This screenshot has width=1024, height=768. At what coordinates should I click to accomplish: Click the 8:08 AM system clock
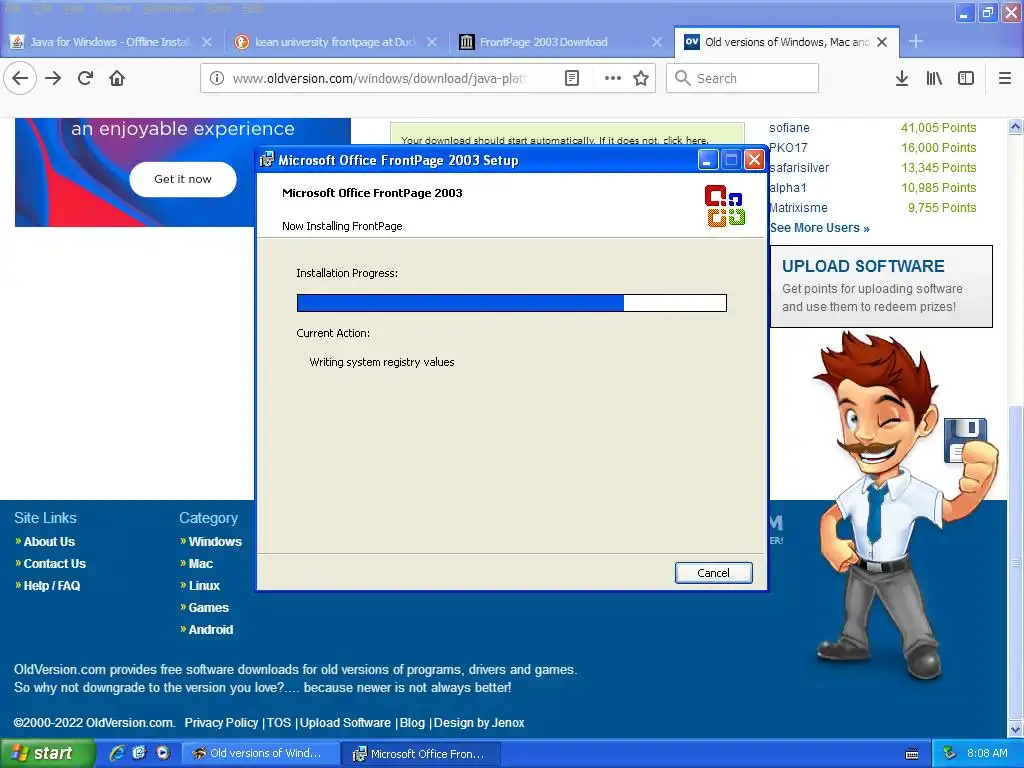987,753
